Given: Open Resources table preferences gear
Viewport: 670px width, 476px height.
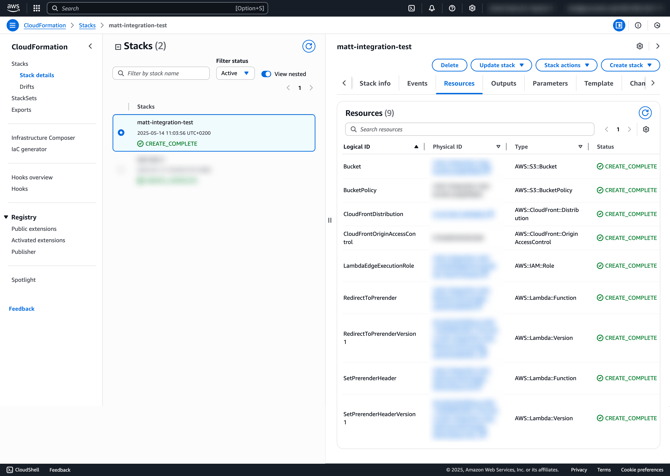Looking at the screenshot, I should 646,129.
